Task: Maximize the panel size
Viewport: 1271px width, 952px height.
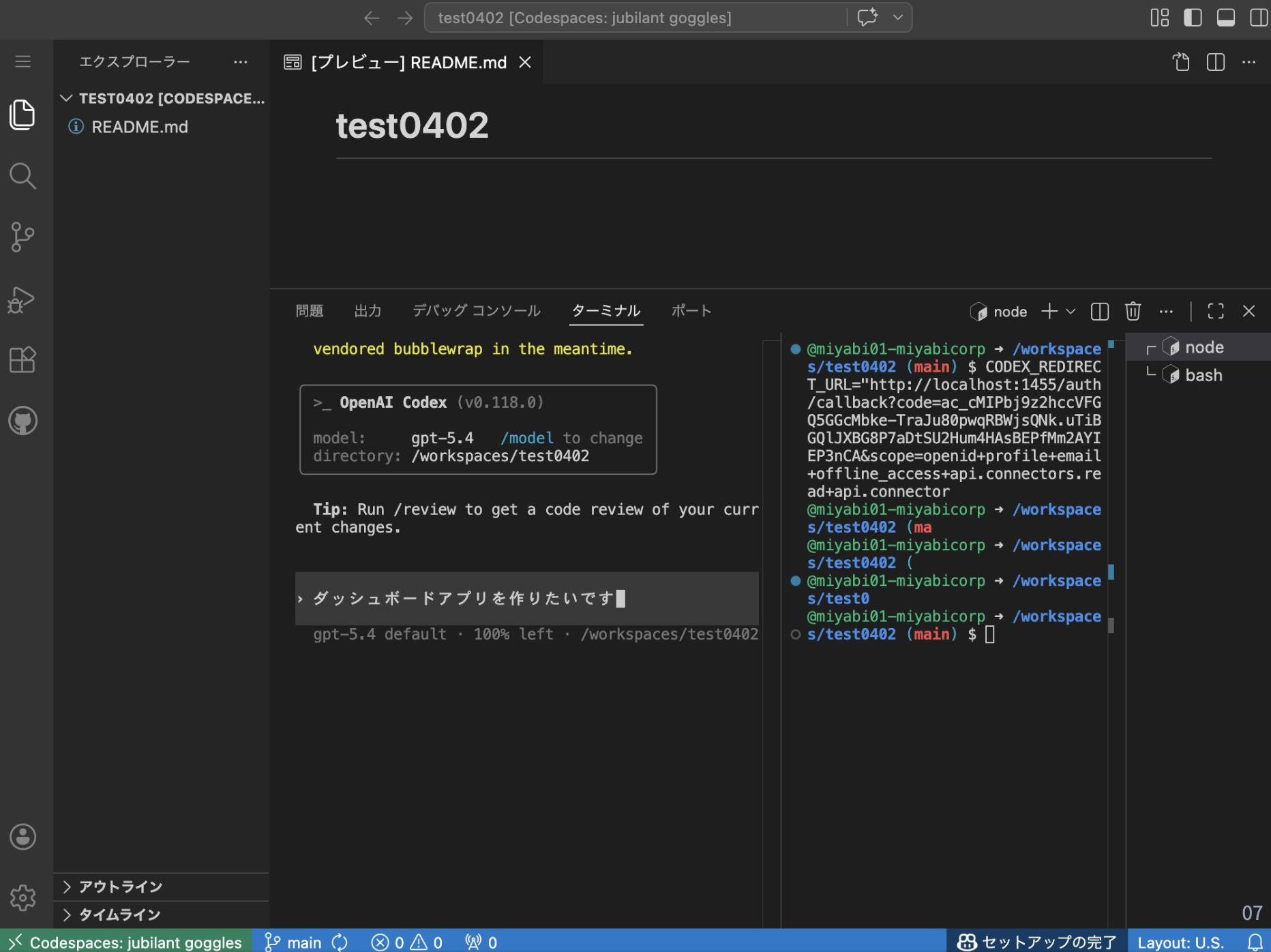Action: pyautogui.click(x=1216, y=312)
